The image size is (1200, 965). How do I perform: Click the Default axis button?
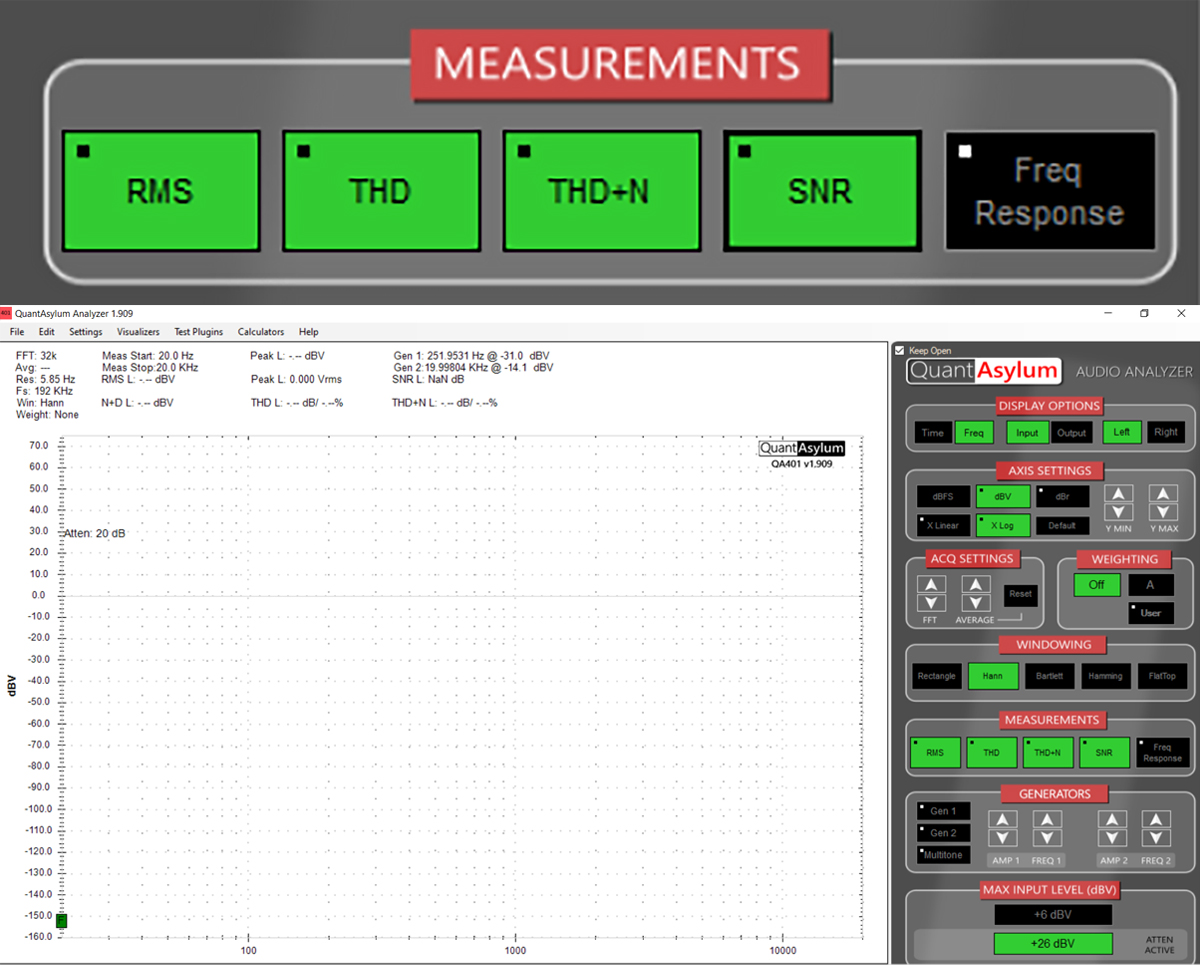(1062, 525)
